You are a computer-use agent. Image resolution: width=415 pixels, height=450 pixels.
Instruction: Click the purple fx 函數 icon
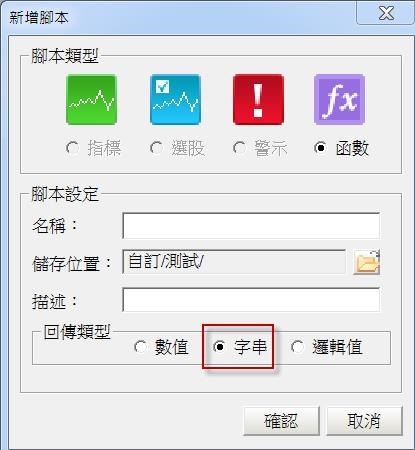coord(339,100)
